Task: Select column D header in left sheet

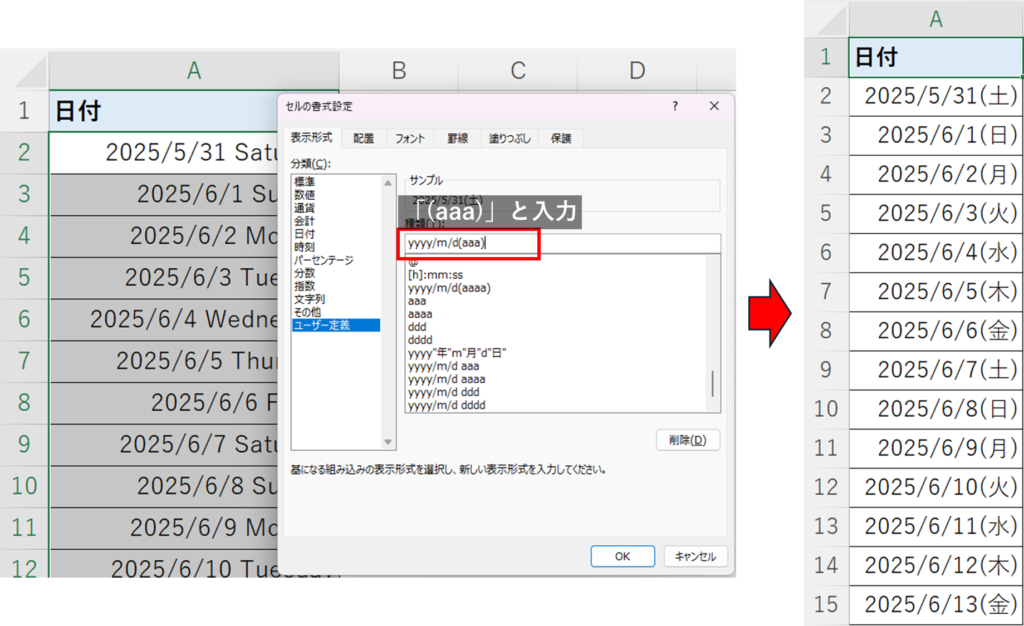Action: tap(637, 70)
